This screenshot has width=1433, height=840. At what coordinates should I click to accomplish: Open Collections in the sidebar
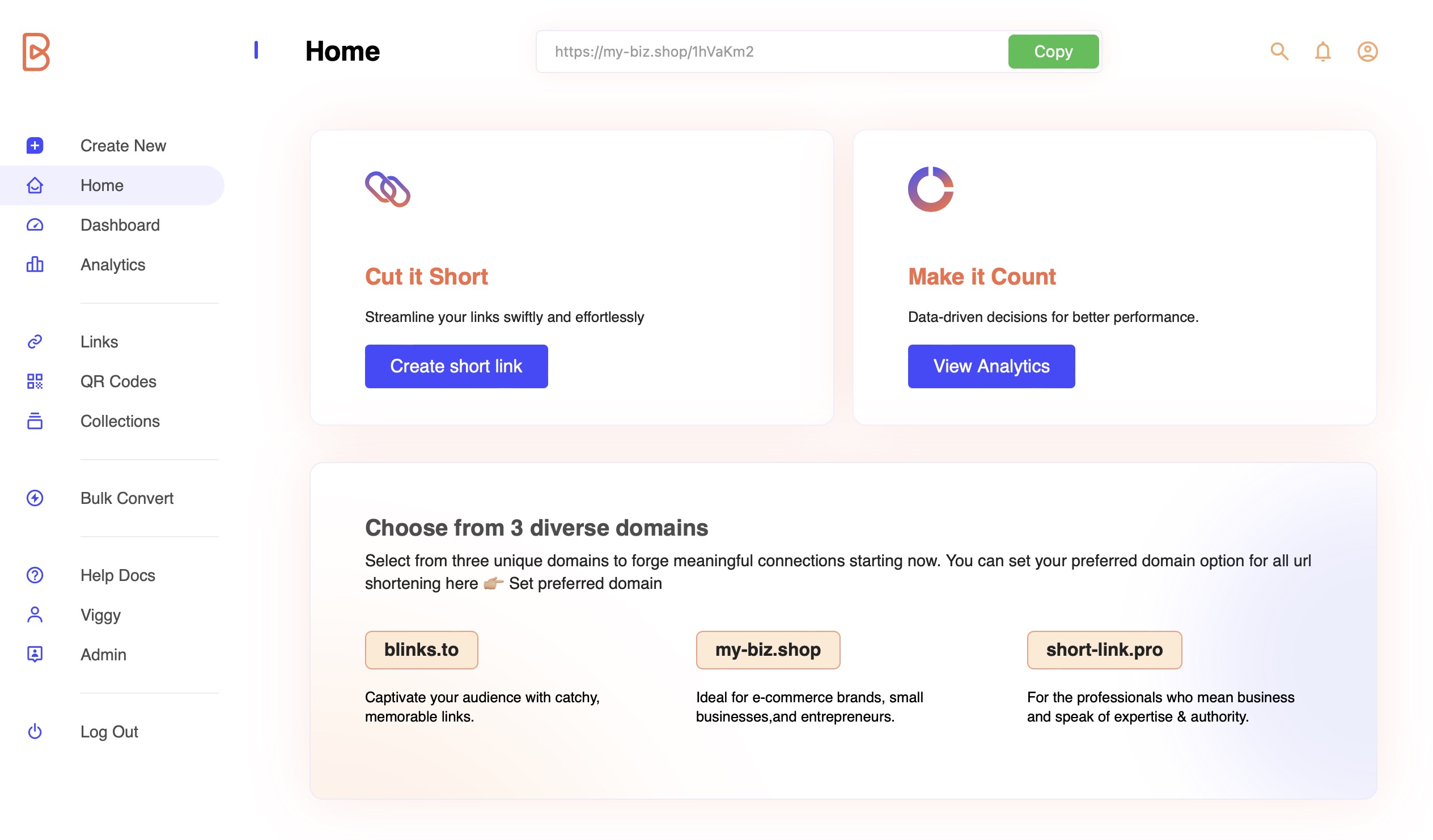pyautogui.click(x=120, y=422)
